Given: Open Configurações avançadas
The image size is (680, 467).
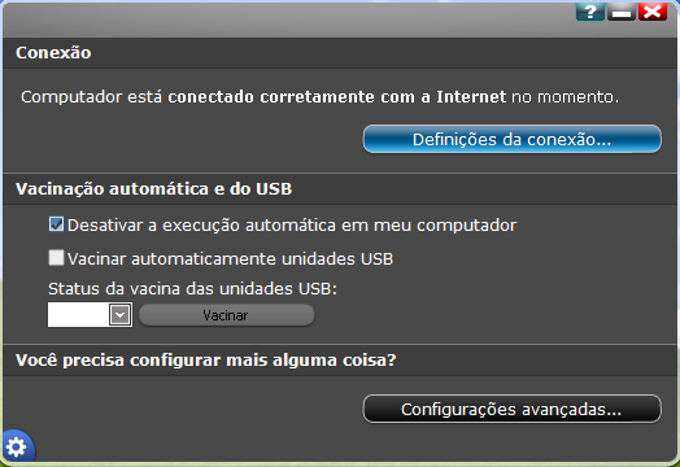Looking at the screenshot, I should 511,409.
